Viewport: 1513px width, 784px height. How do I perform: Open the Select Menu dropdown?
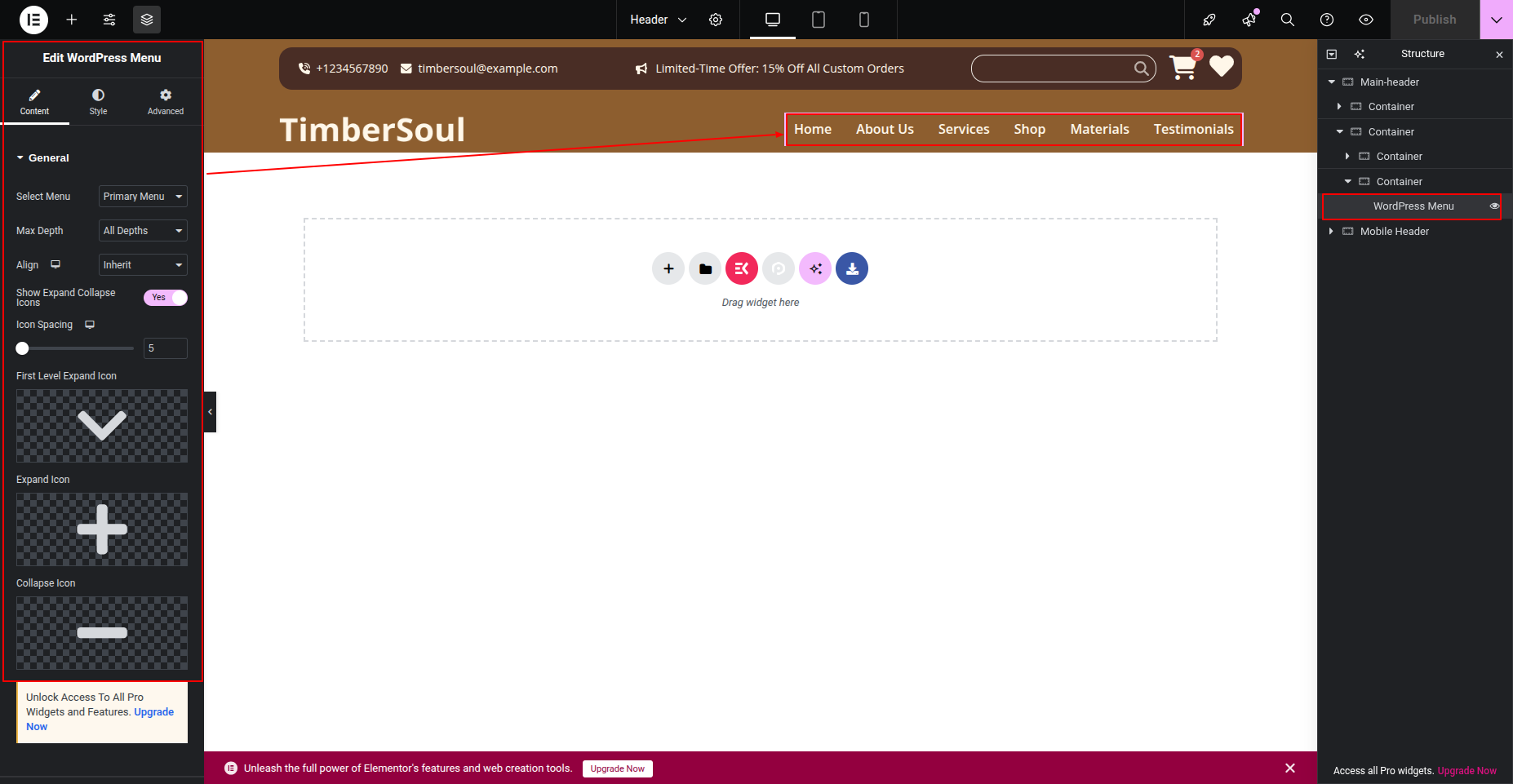(x=143, y=197)
